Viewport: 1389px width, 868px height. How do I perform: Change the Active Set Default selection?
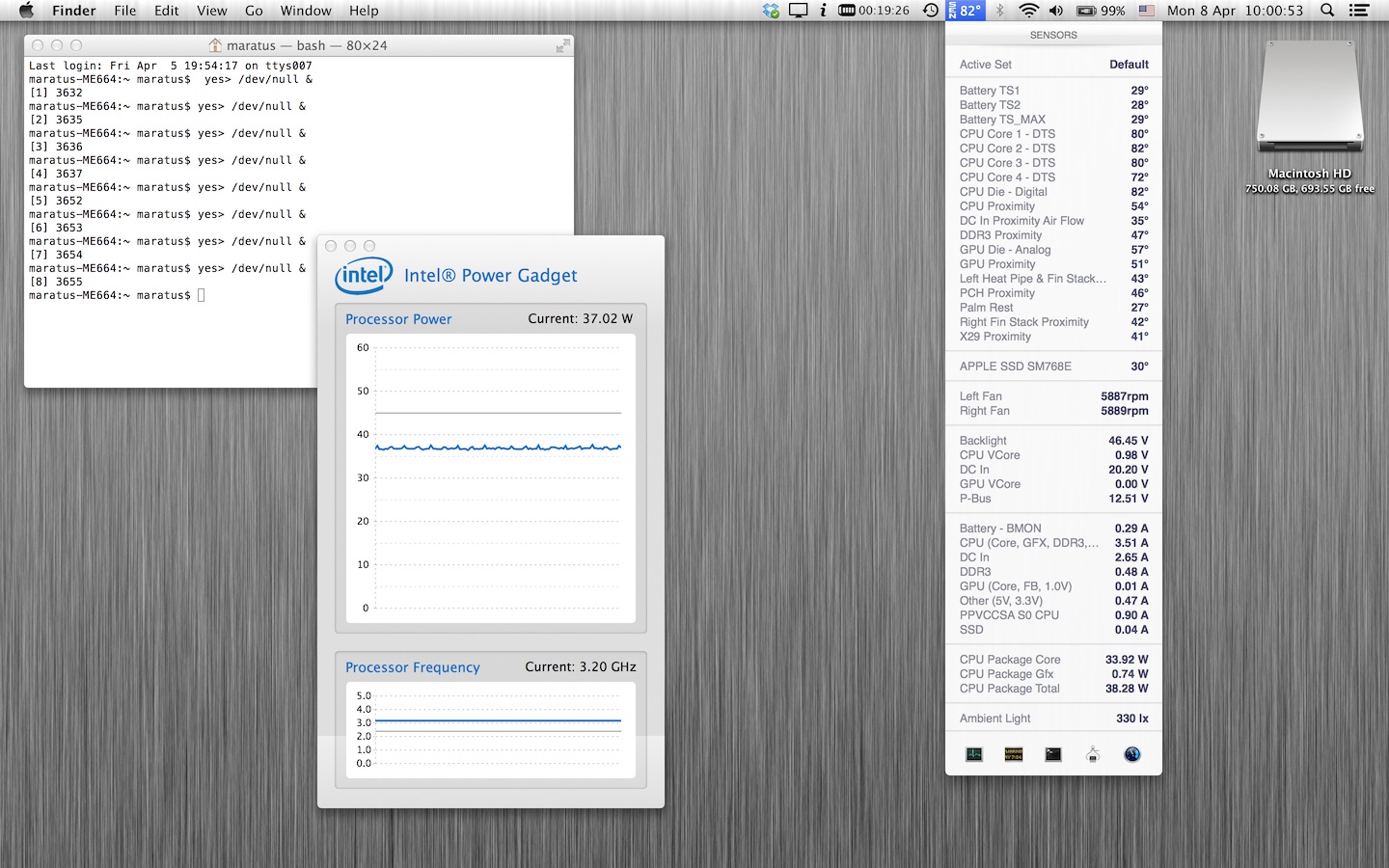(x=1053, y=65)
